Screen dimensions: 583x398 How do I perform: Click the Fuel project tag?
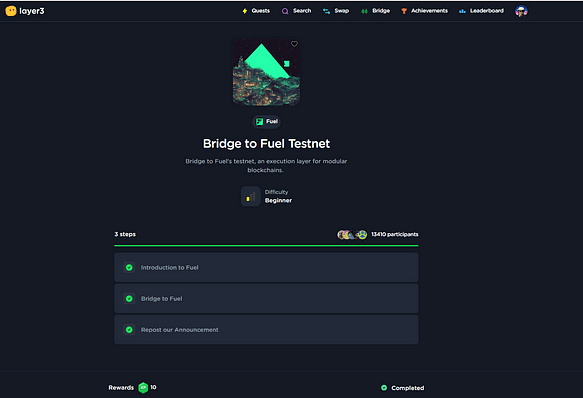point(267,122)
